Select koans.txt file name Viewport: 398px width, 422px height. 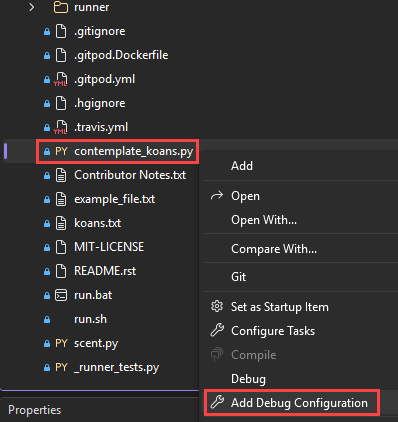coord(97,223)
